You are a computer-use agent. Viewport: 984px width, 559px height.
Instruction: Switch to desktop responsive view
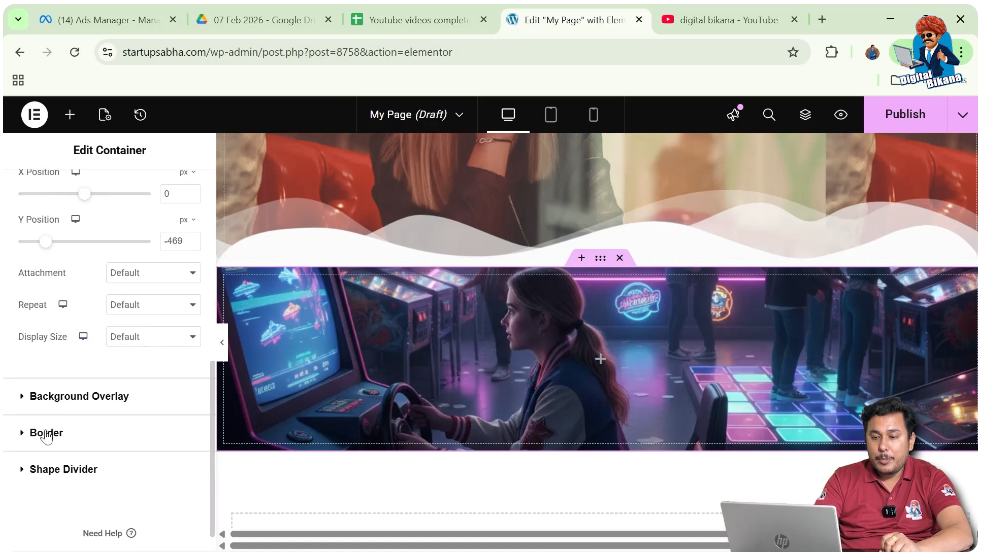[508, 114]
